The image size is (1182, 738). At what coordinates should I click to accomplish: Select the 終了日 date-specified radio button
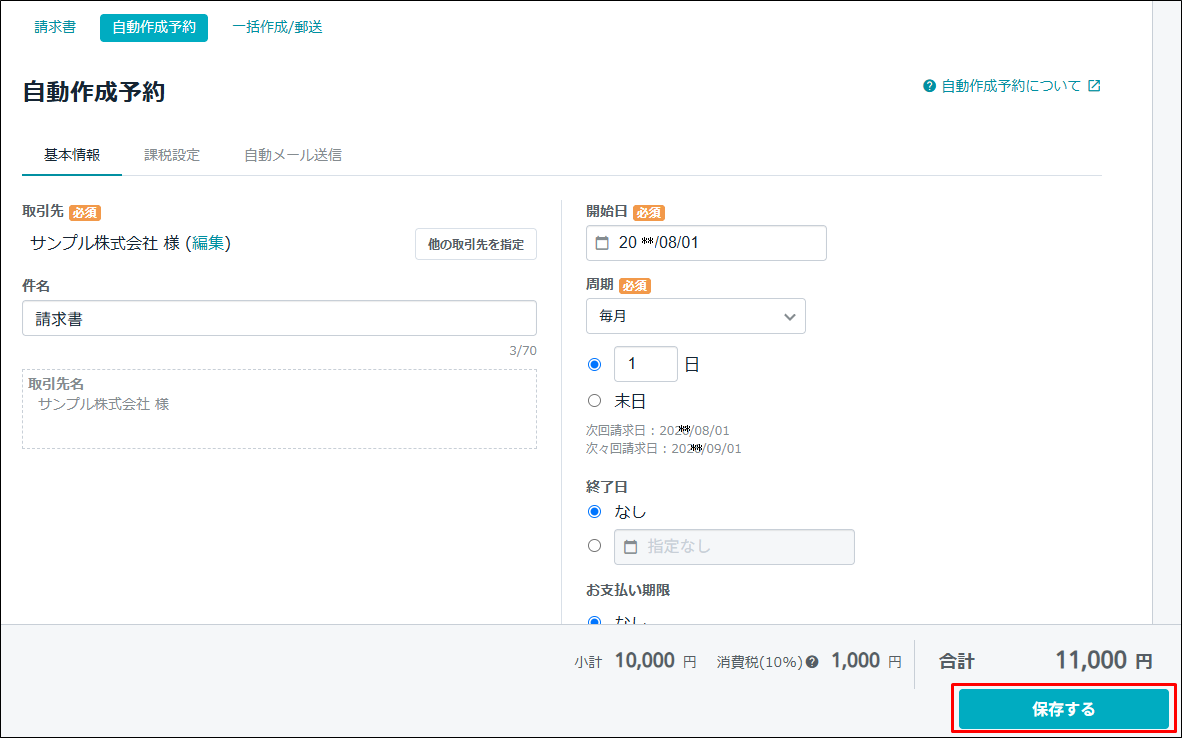coord(595,546)
